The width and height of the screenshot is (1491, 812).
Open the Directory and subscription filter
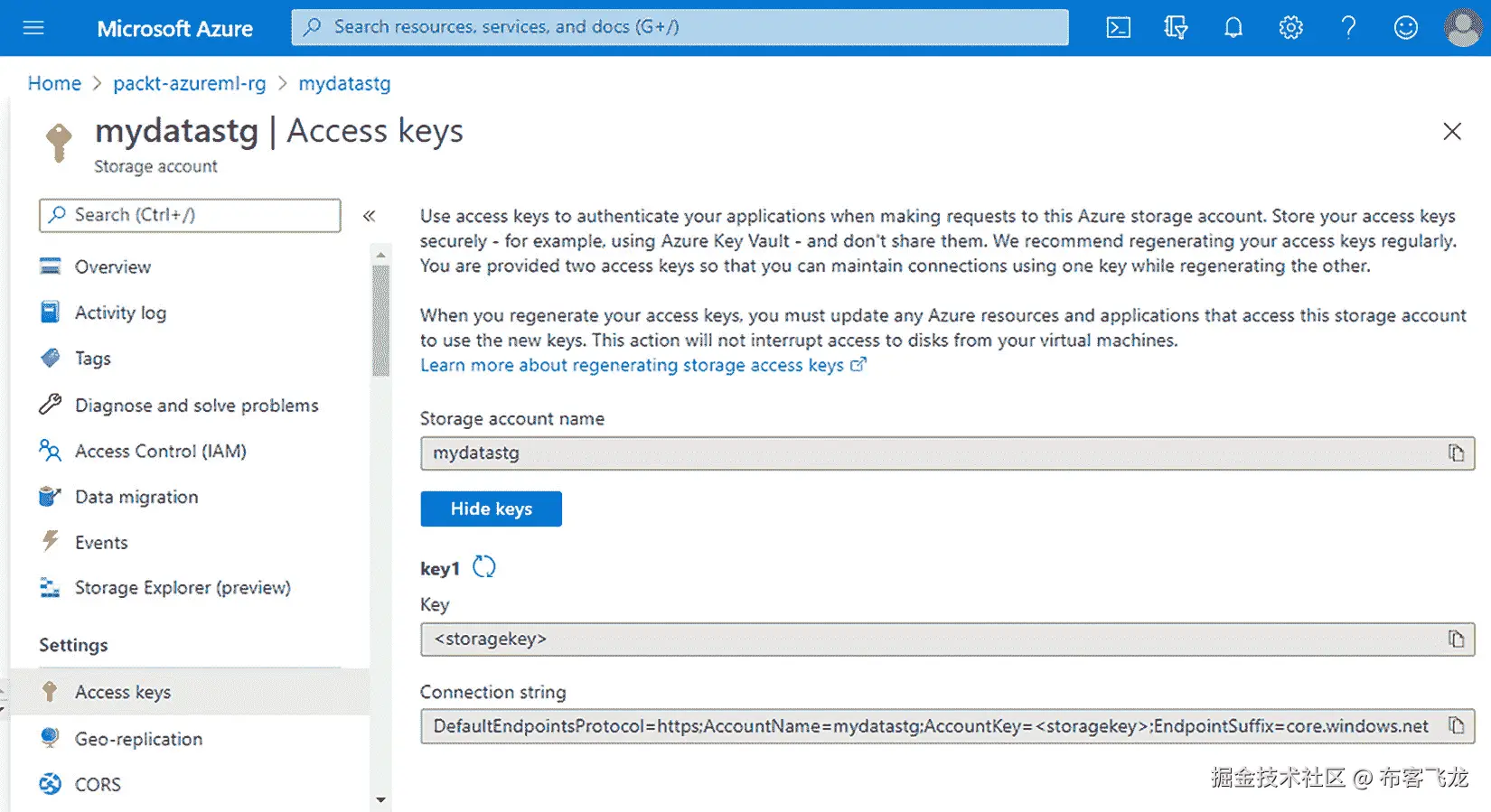coord(1176,28)
